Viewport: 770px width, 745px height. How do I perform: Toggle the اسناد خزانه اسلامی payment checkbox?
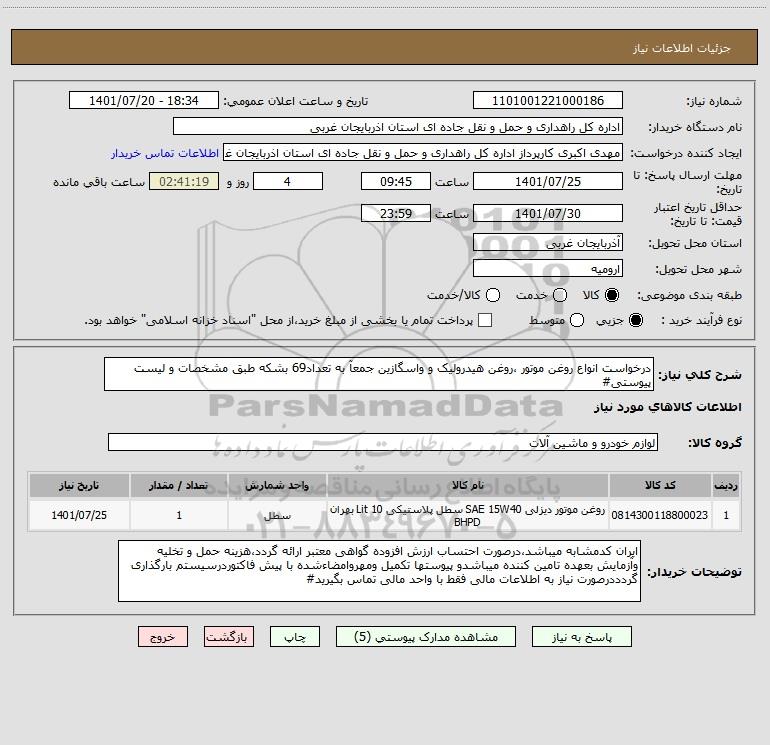pos(485,320)
